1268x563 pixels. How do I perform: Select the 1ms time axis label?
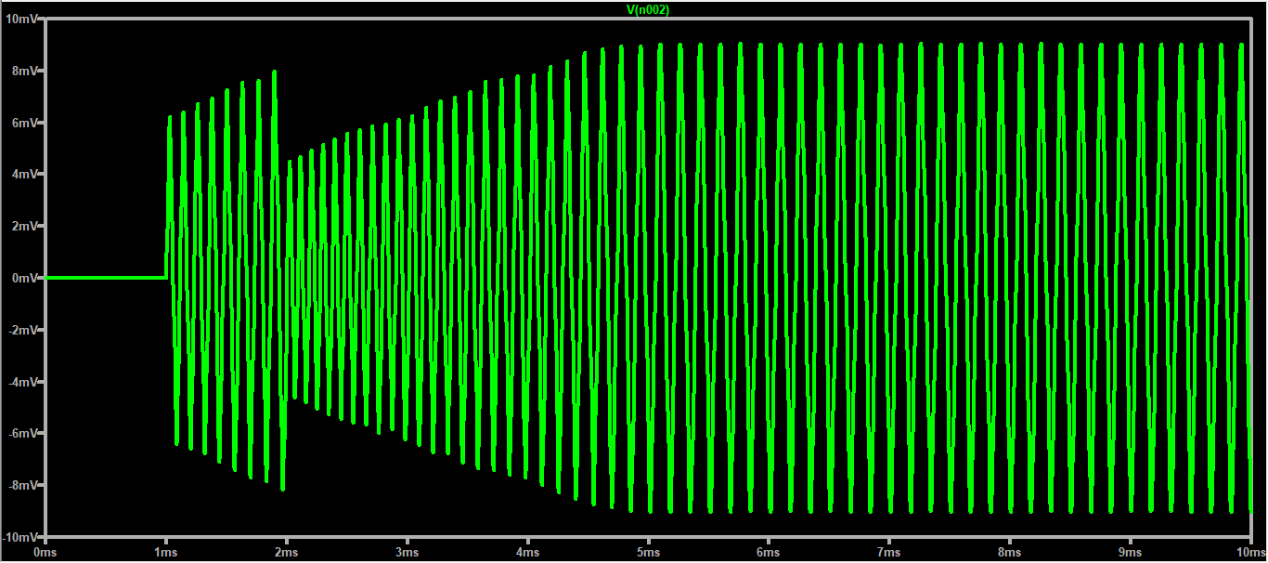pyautogui.click(x=165, y=552)
